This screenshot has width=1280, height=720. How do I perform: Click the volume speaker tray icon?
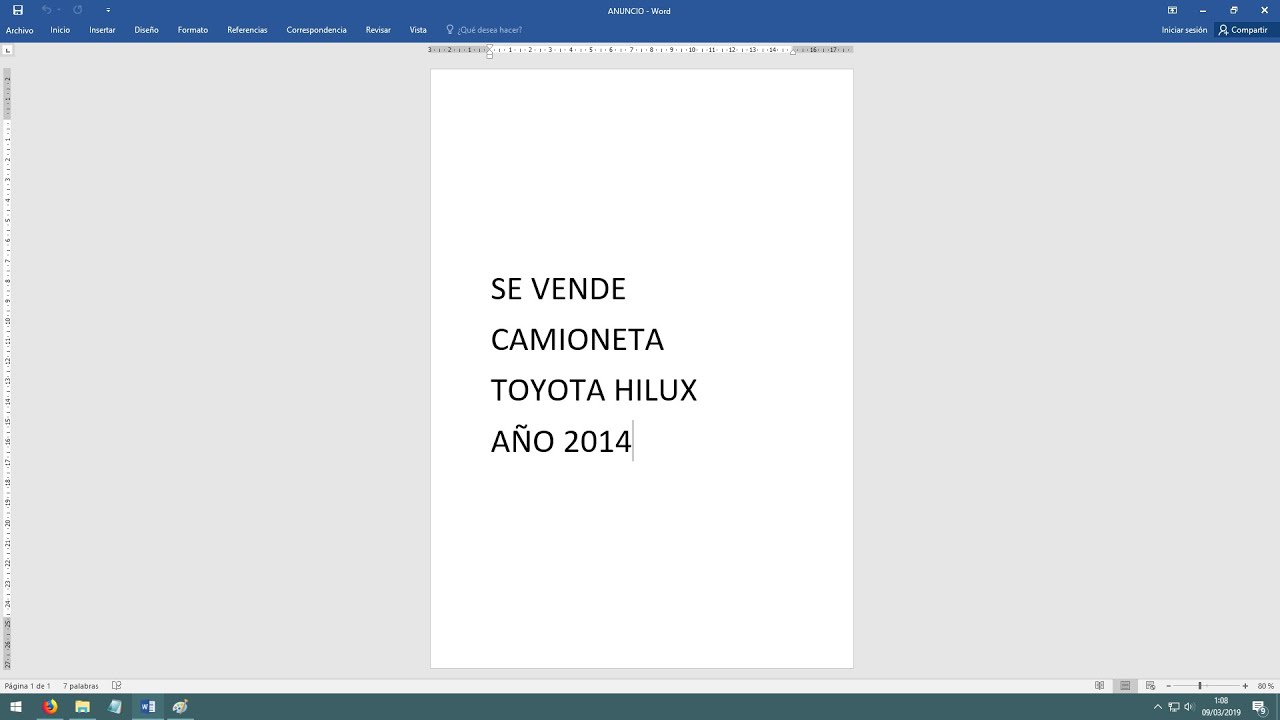1188,707
